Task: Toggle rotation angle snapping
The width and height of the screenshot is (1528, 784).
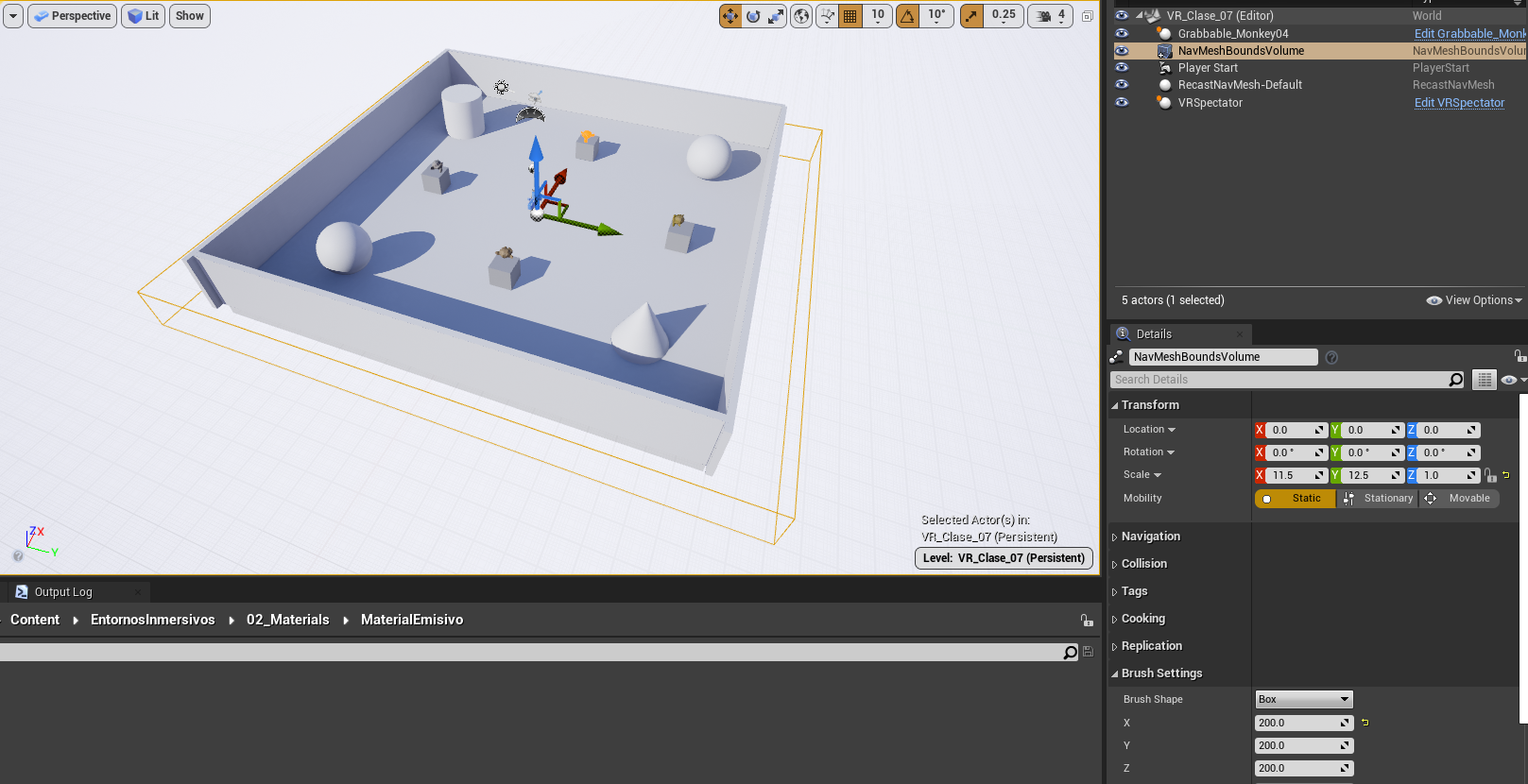Action: click(907, 16)
